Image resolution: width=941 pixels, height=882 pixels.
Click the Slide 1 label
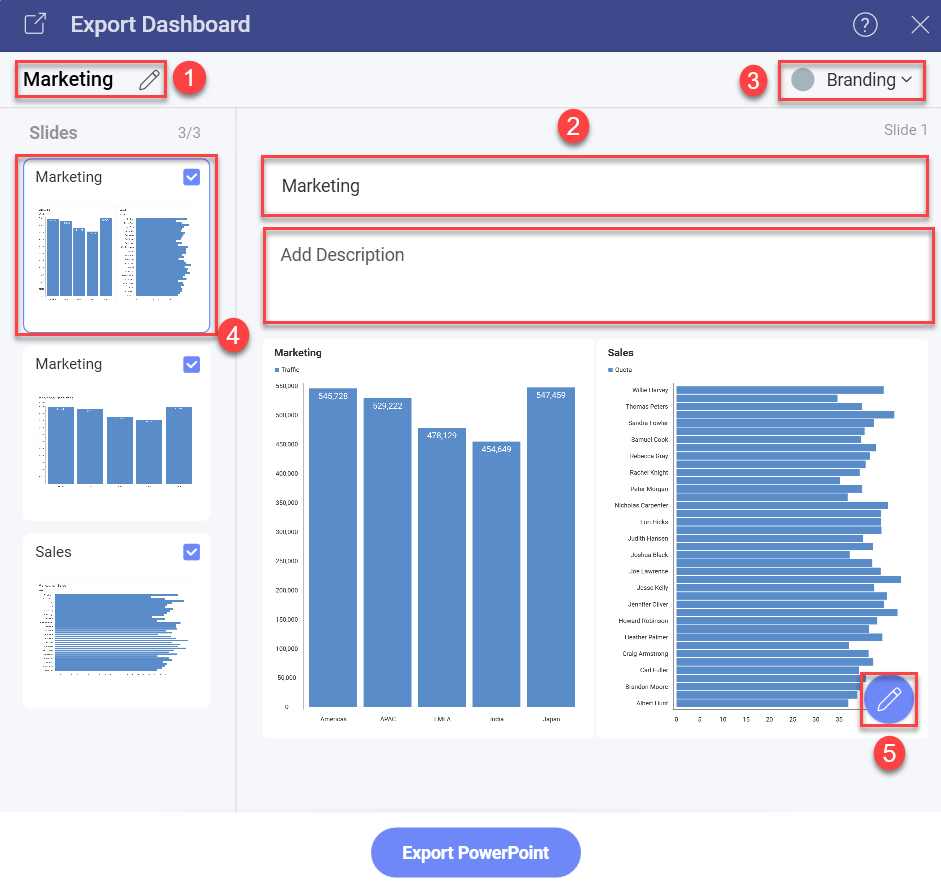pyautogui.click(x=906, y=130)
